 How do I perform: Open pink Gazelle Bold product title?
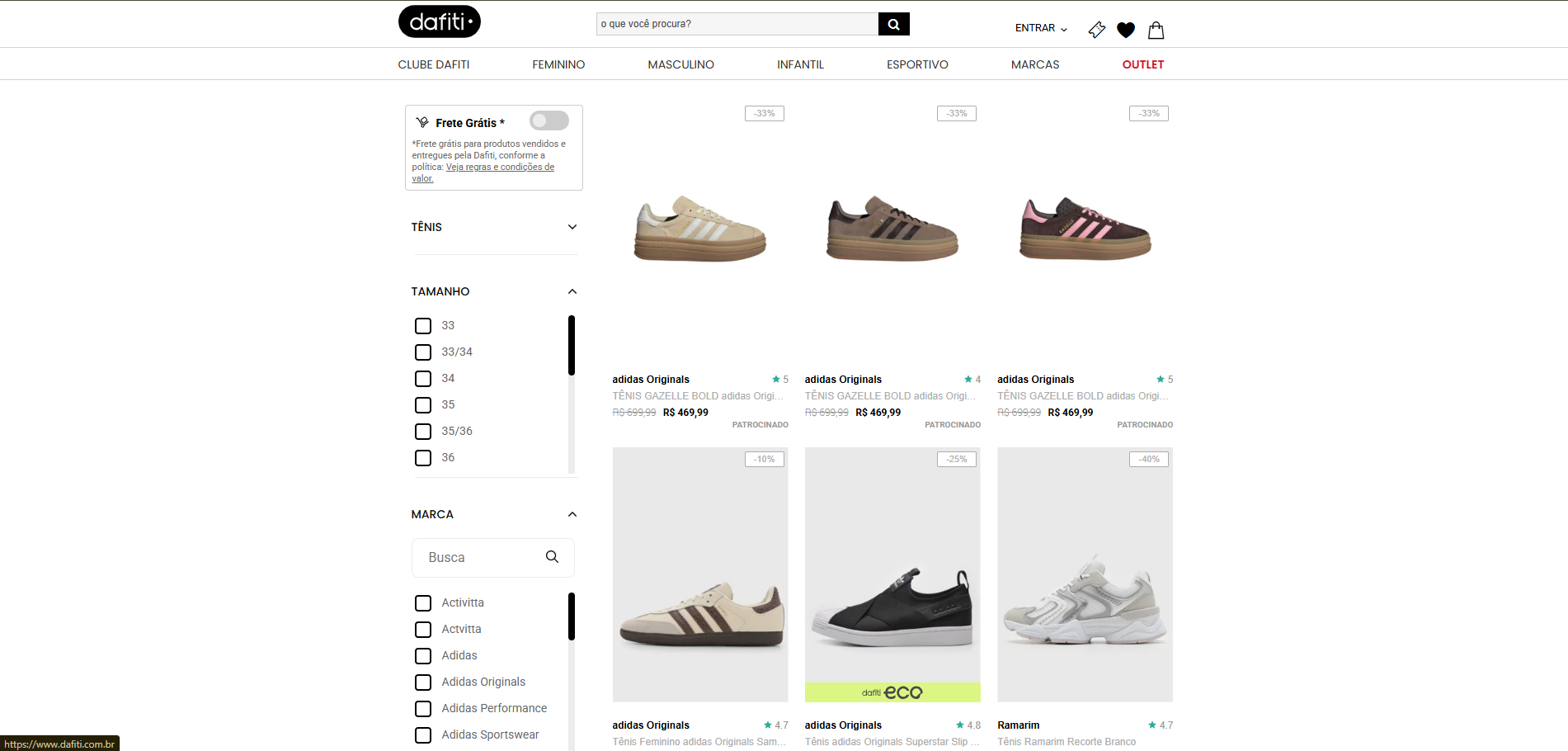[x=1083, y=396]
